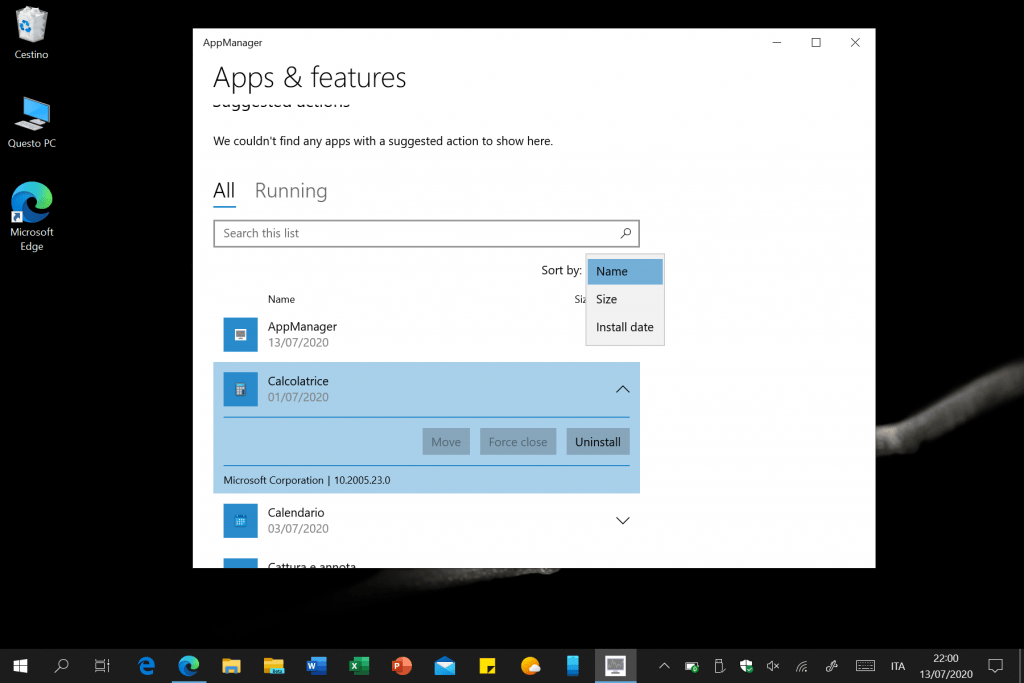Switch to the Running tab
Image resolution: width=1024 pixels, height=683 pixels.
click(291, 191)
